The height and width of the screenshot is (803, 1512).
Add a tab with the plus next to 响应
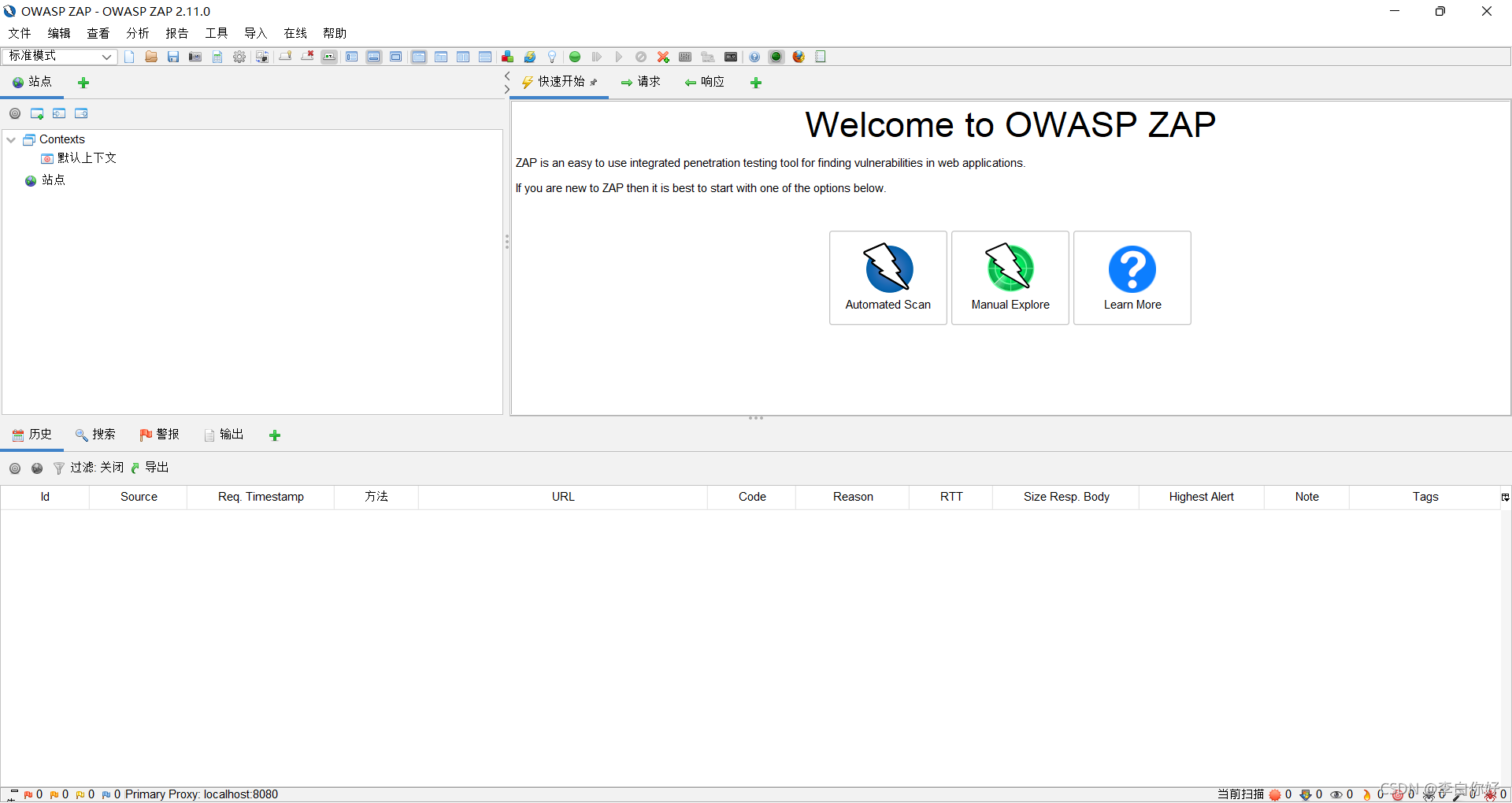[756, 83]
